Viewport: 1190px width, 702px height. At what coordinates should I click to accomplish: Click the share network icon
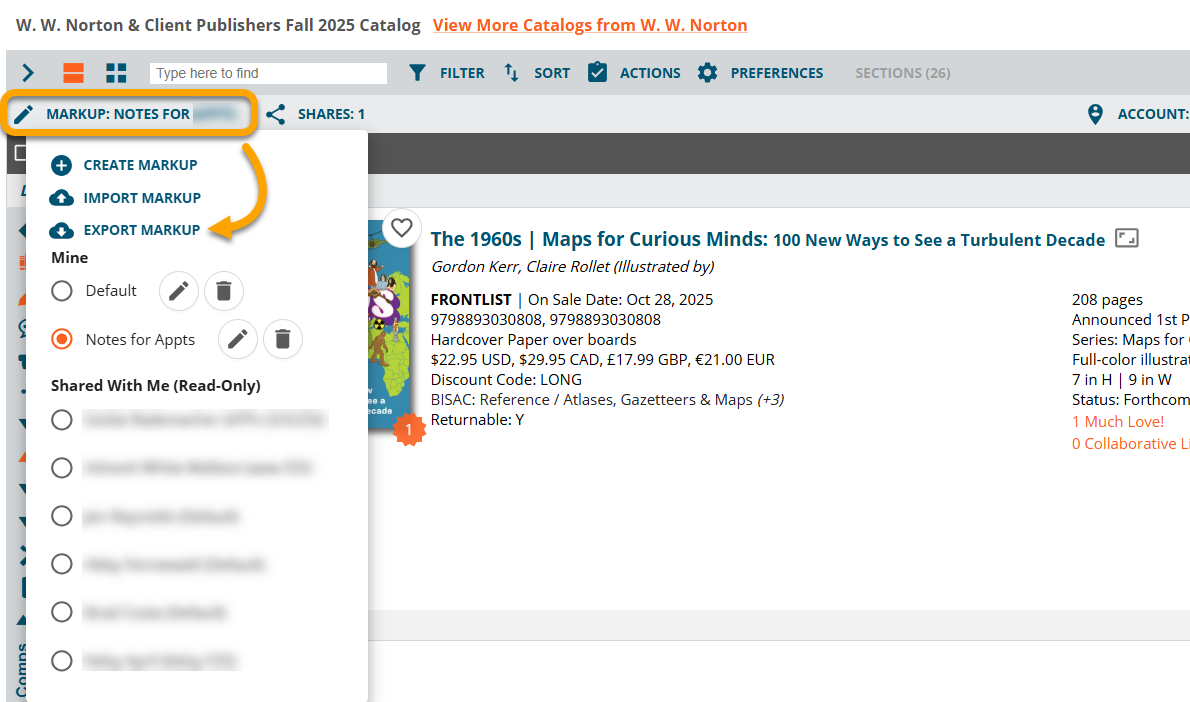pyautogui.click(x=275, y=115)
